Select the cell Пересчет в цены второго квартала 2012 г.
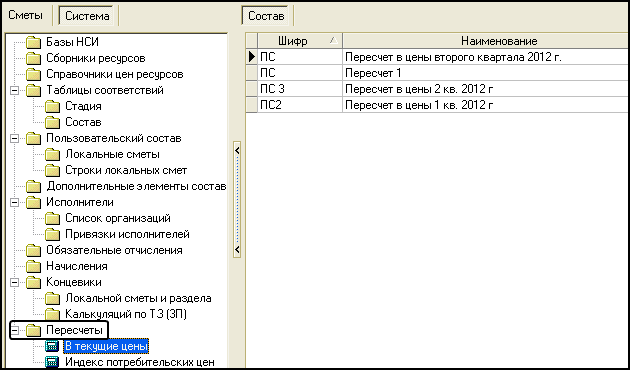 point(486,57)
